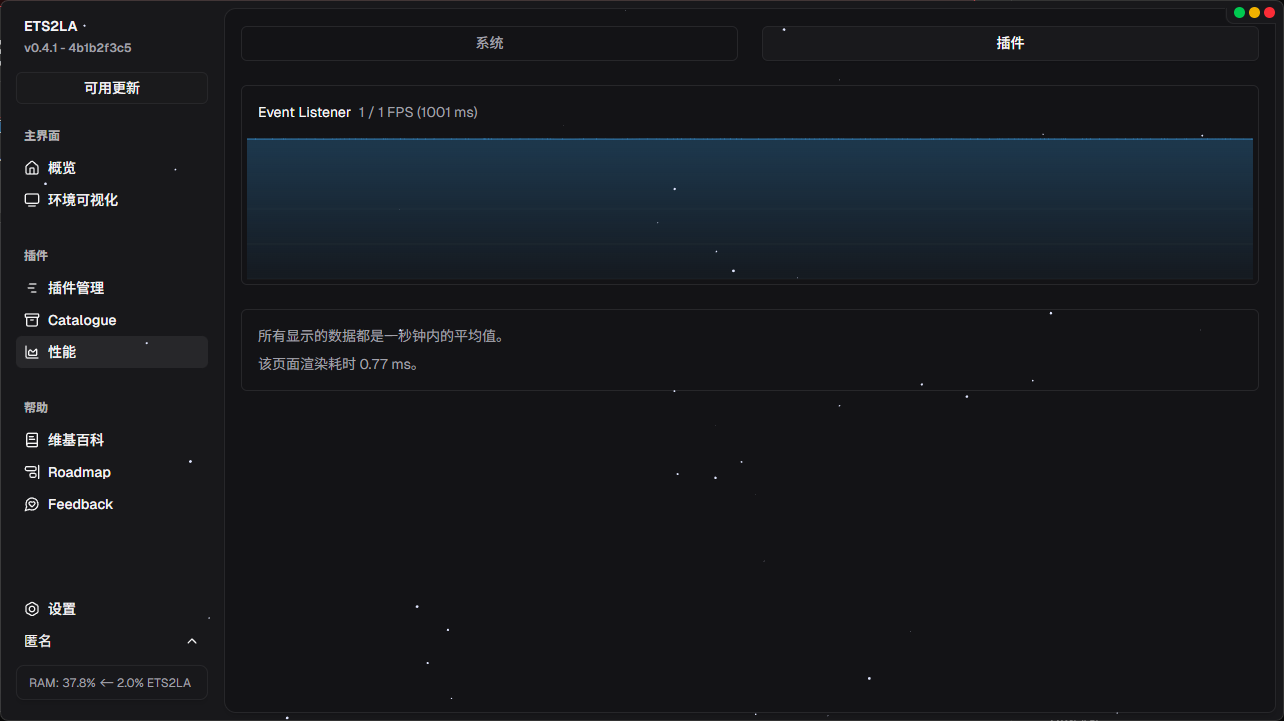Click the home icon next to 概览
The image size is (1284, 721).
pos(32,168)
